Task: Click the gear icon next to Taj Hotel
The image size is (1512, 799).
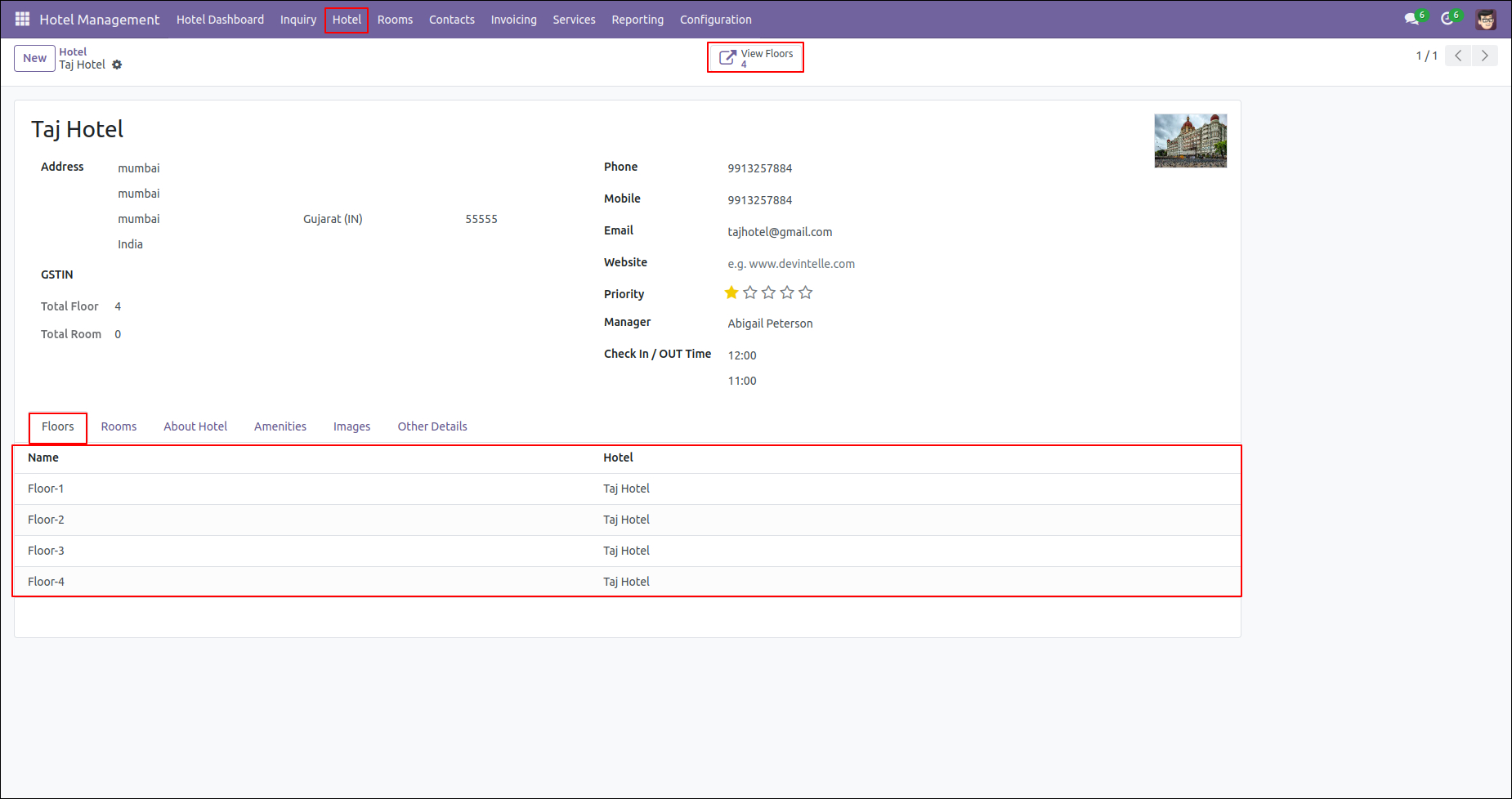Action: pyautogui.click(x=117, y=65)
